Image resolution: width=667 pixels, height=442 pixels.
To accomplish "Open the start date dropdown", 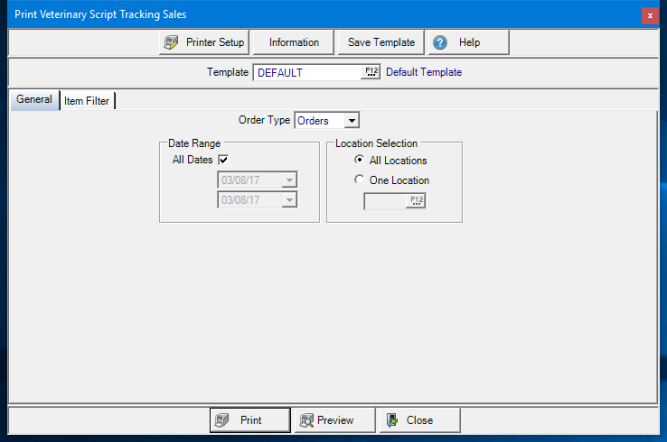I will 289,181.
